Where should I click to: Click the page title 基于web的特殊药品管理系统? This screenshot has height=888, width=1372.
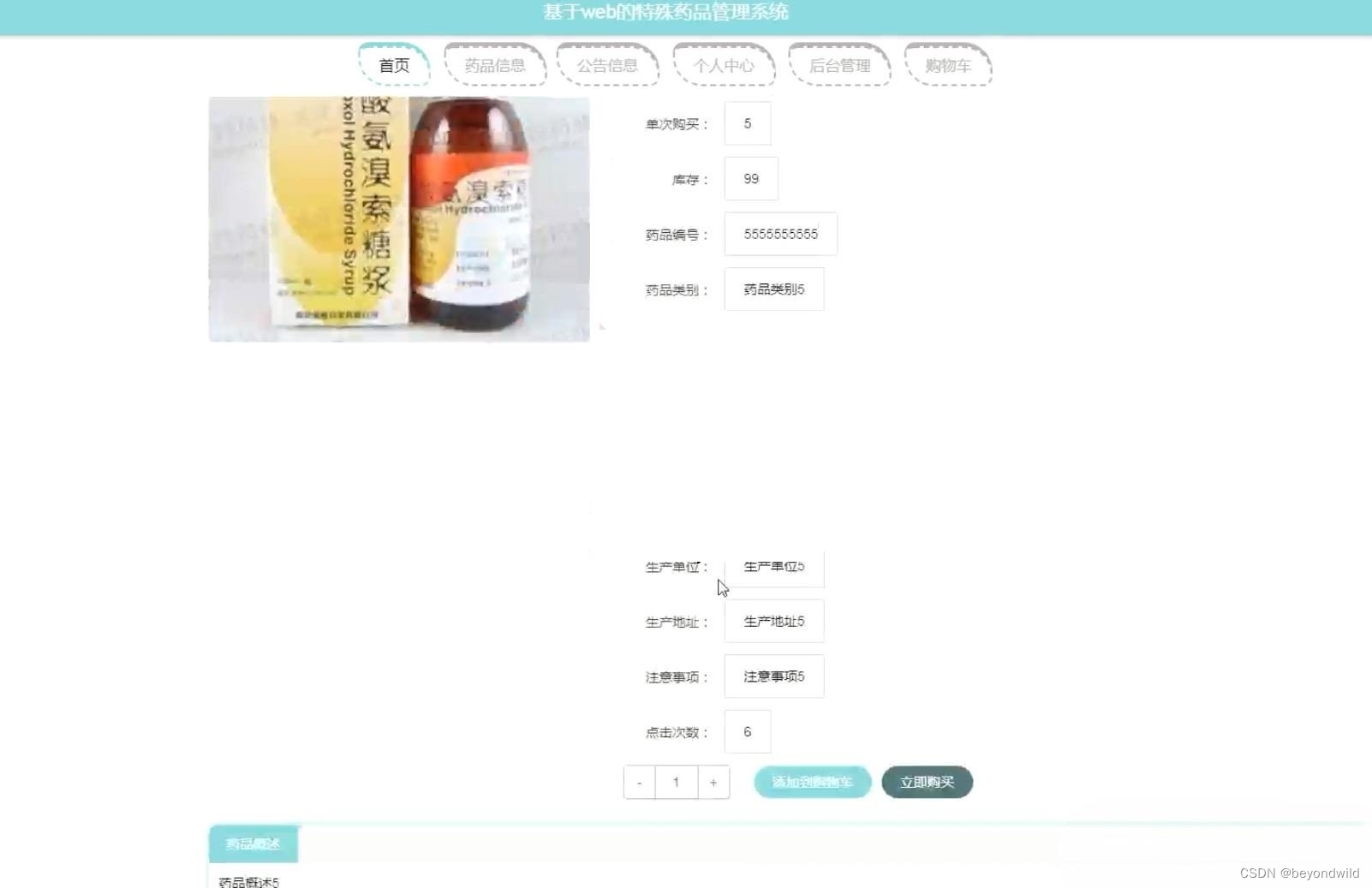click(665, 12)
